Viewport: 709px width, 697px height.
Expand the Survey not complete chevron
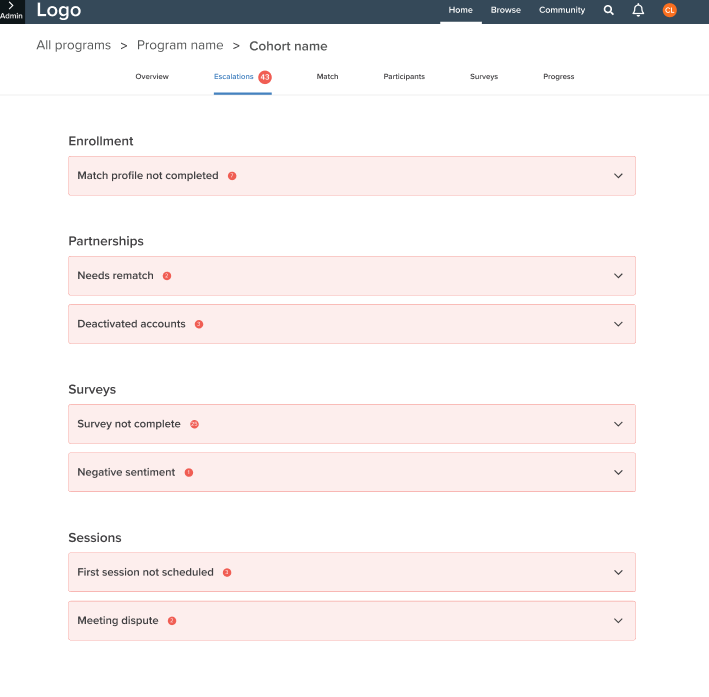(618, 424)
